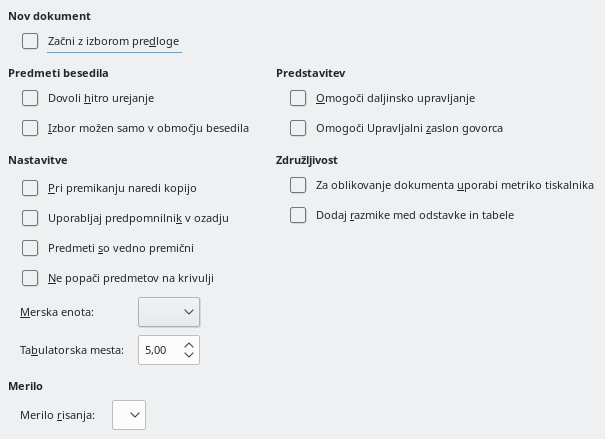Screen dimensions: 605x439
Task: Click the 'Tabulatorska mesta' 5,00 input field
Action: click(157, 350)
